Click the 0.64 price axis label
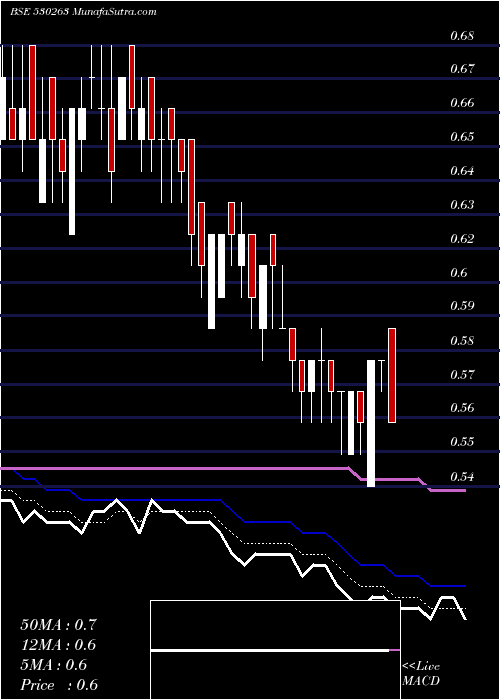The width and height of the screenshot is (500, 700). coord(461,171)
